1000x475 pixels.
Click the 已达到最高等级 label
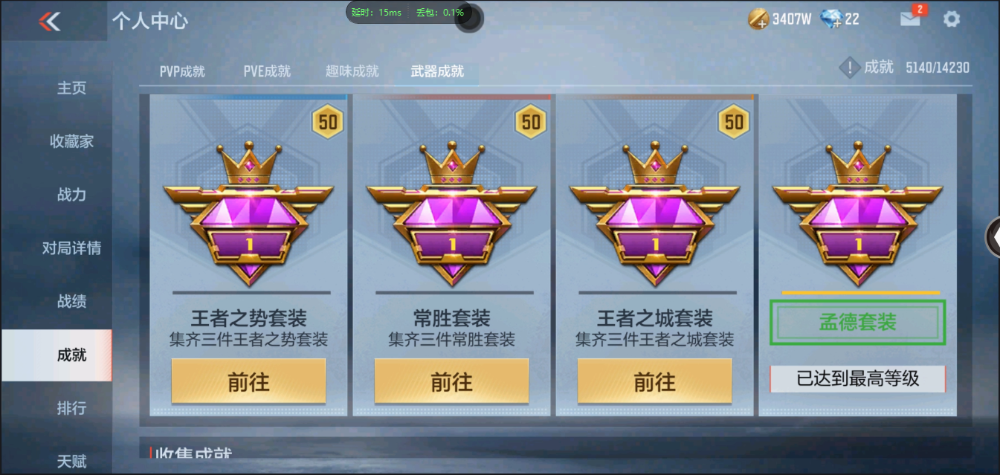(x=858, y=379)
